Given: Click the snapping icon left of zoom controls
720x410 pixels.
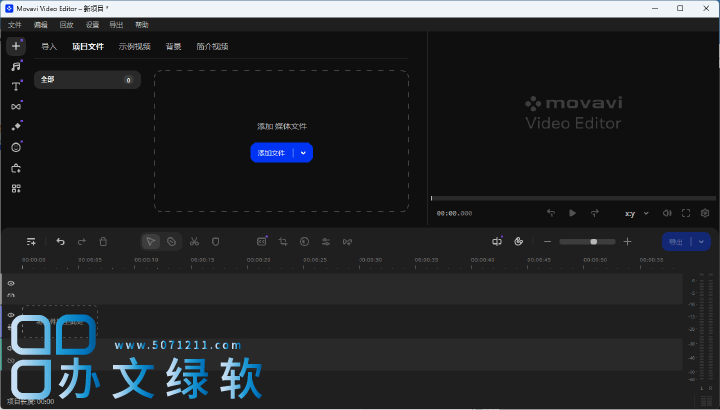Looking at the screenshot, I should 497,242.
